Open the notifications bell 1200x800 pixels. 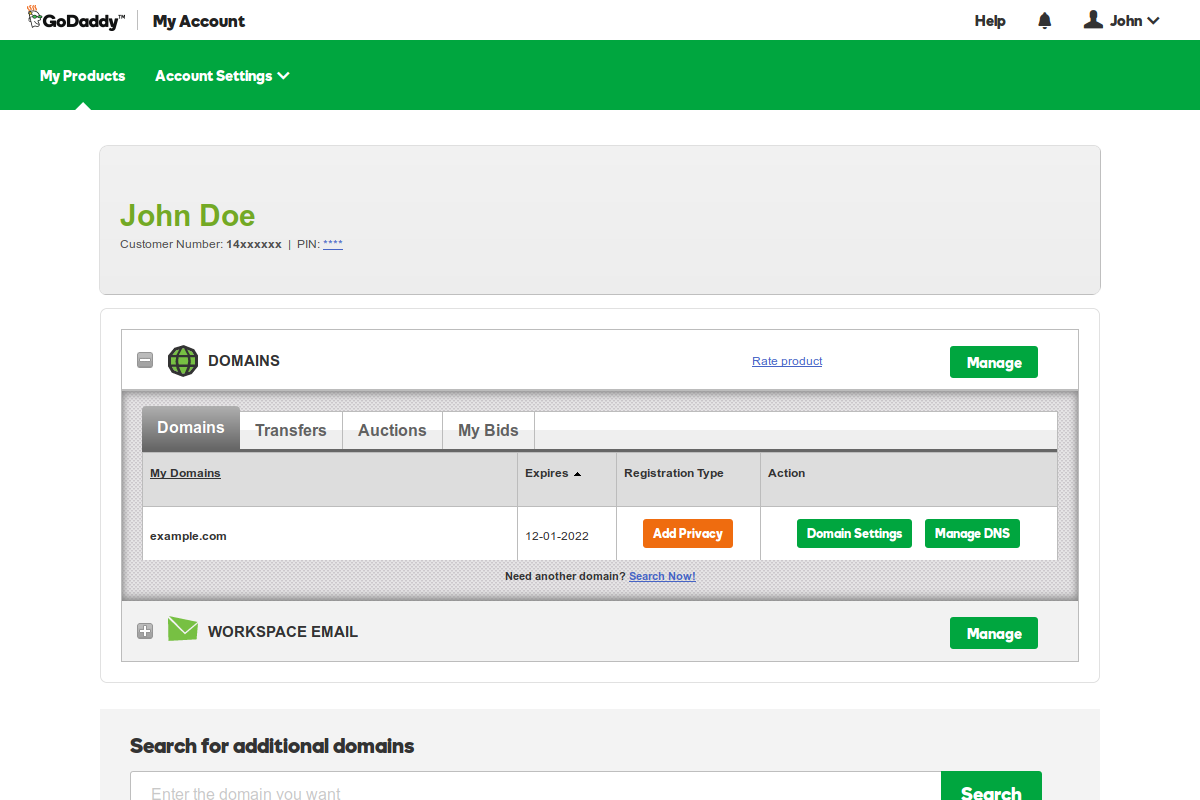pyautogui.click(x=1045, y=20)
